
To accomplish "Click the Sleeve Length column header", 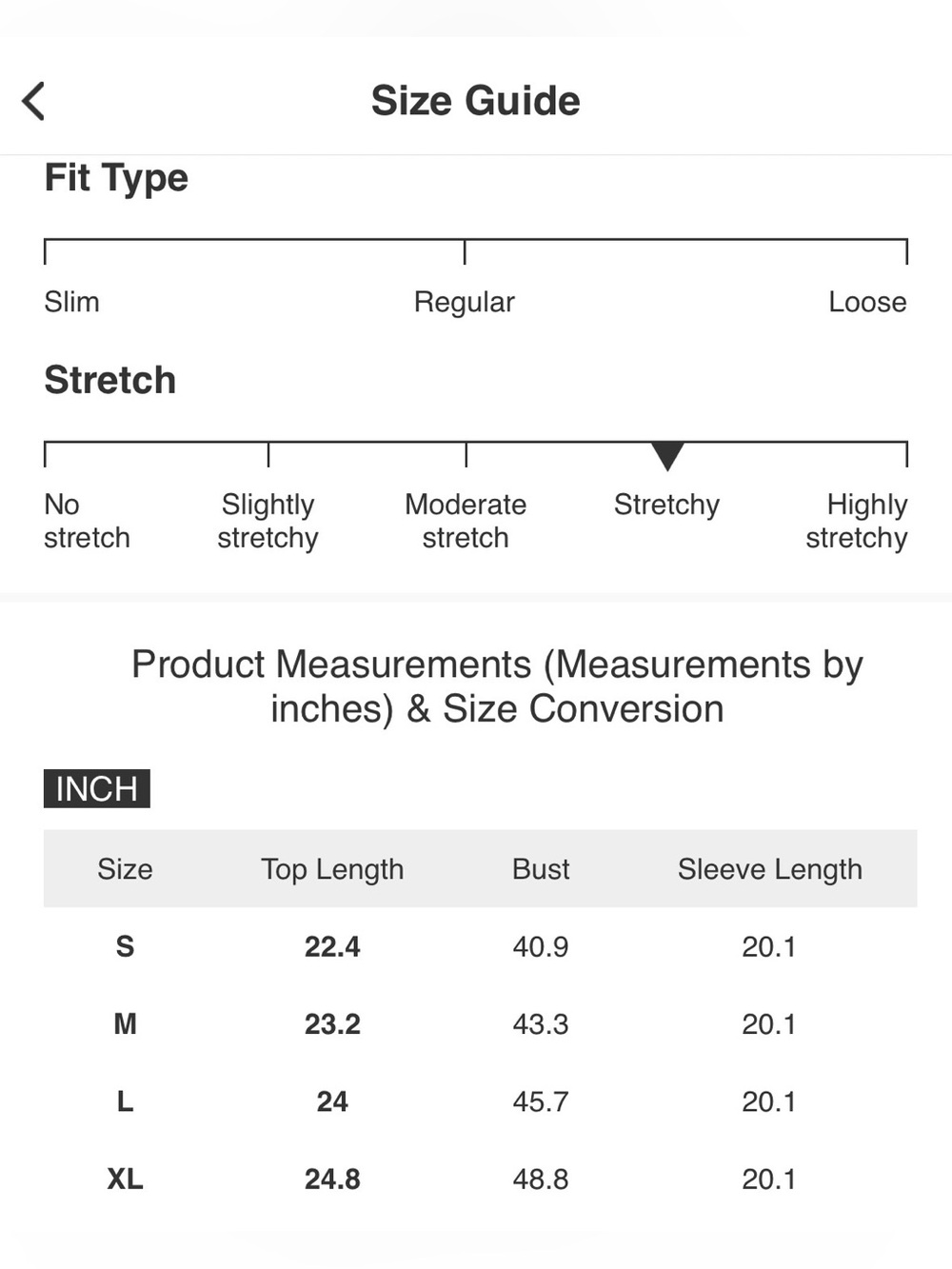I will (769, 869).
